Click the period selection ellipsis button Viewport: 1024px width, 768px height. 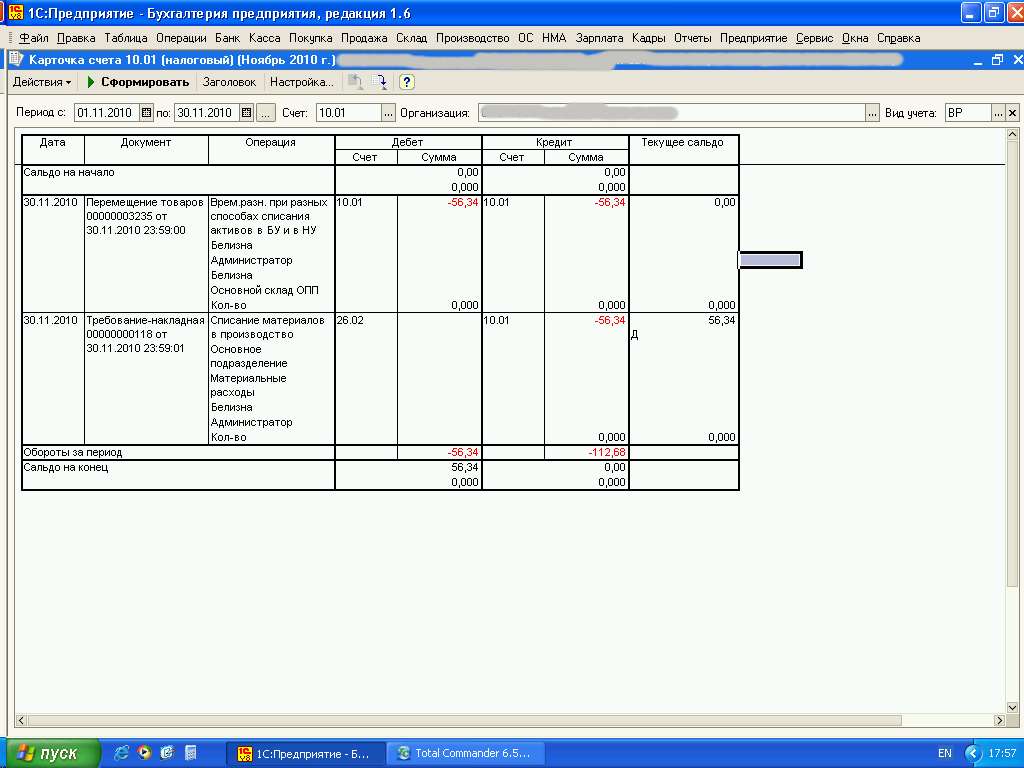pyautogui.click(x=264, y=113)
